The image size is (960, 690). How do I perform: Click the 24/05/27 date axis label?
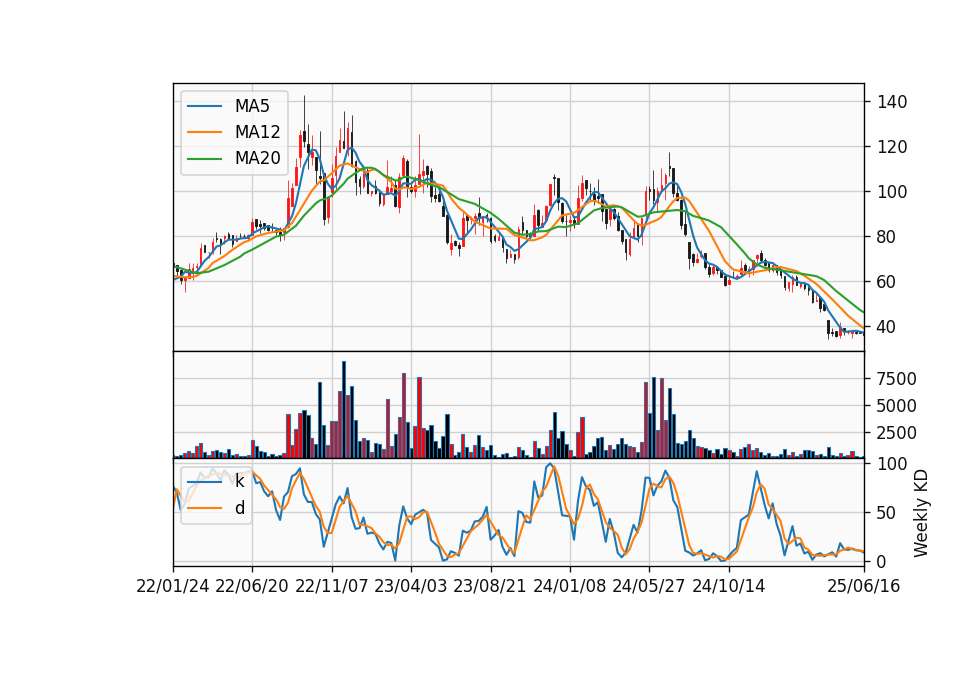pos(649,586)
